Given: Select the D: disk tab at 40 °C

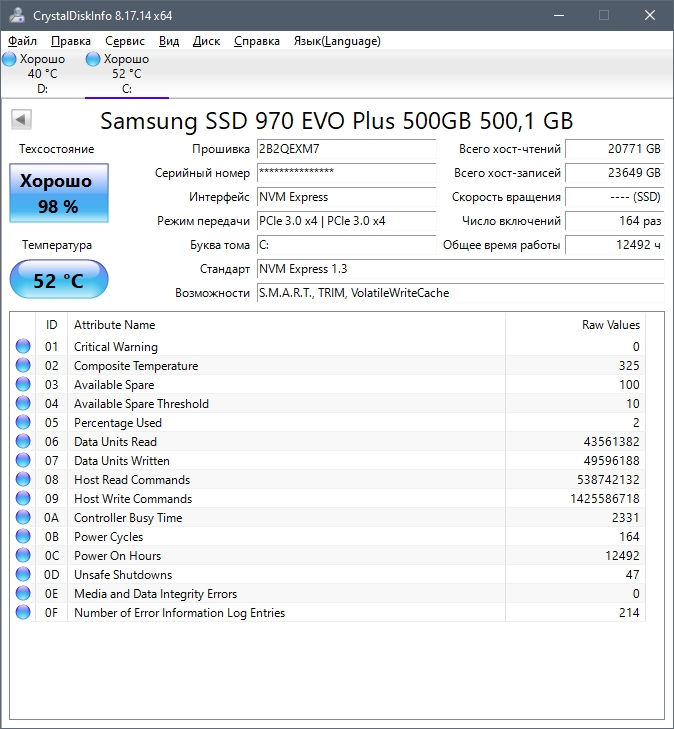Looking at the screenshot, I should [42, 73].
